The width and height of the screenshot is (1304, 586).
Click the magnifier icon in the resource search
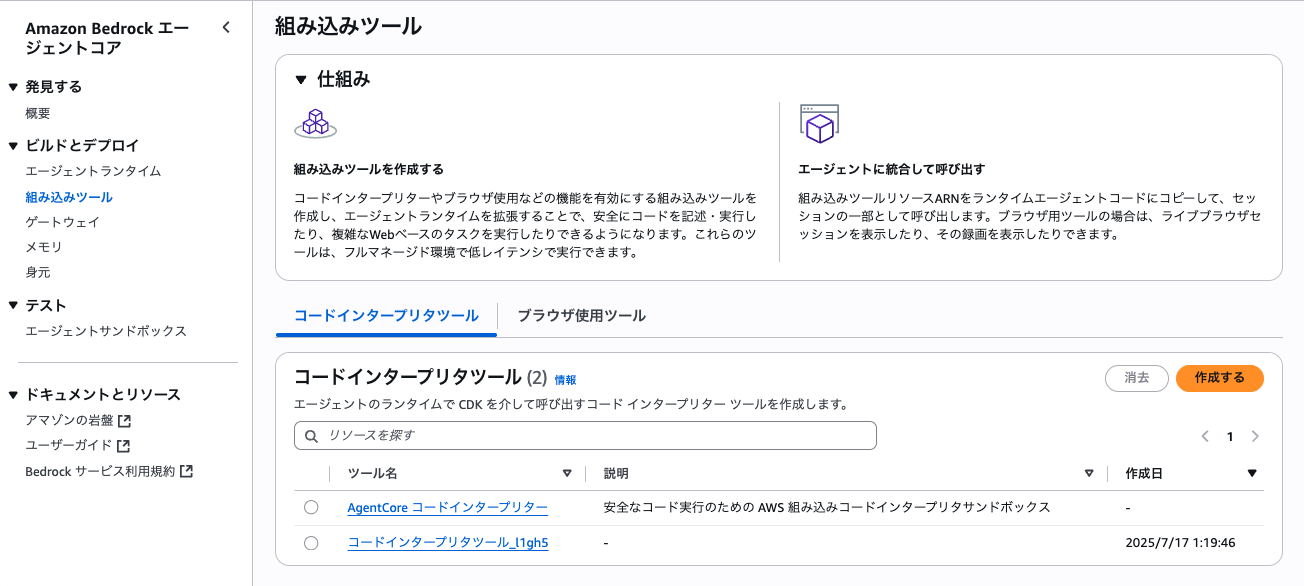pos(311,436)
